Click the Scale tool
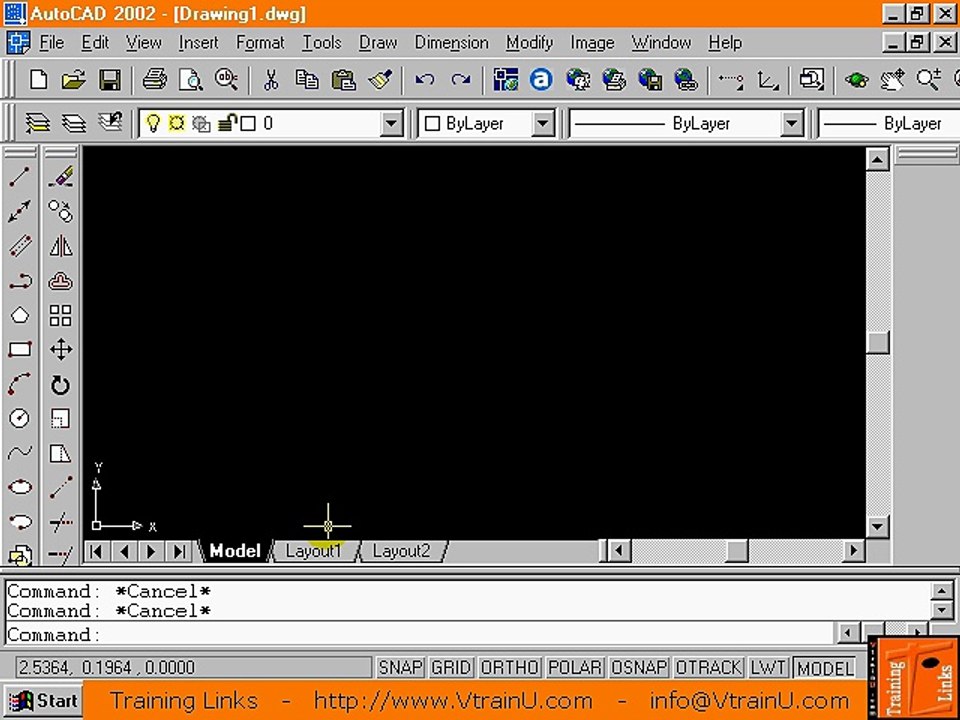This screenshot has height=720, width=960. tap(61, 419)
